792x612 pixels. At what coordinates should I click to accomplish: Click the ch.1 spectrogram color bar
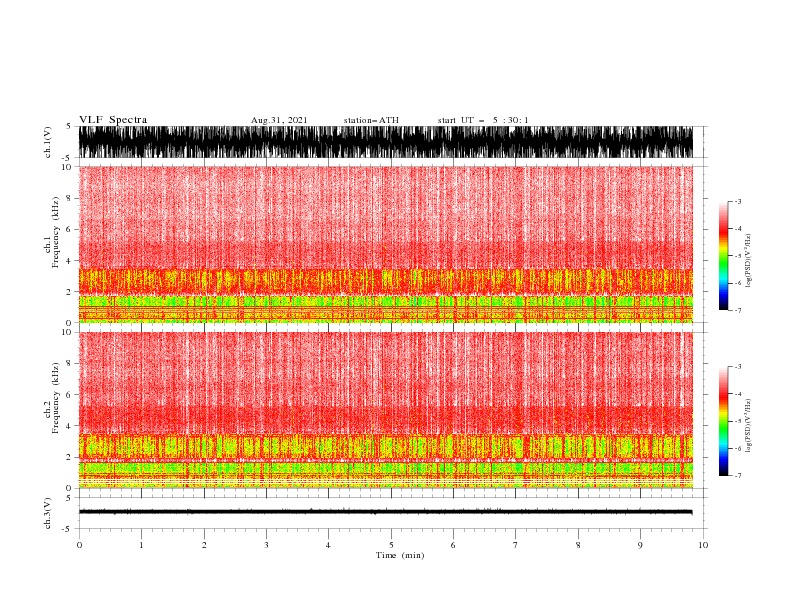723,256
